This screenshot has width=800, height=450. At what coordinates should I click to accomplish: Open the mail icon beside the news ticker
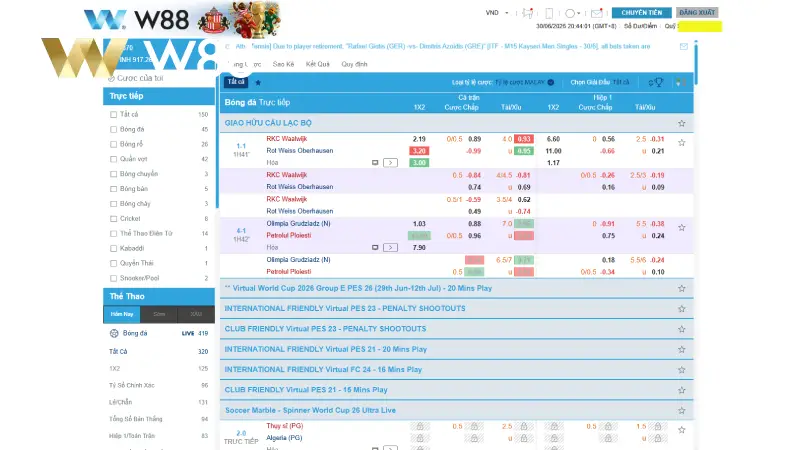(x=684, y=46)
